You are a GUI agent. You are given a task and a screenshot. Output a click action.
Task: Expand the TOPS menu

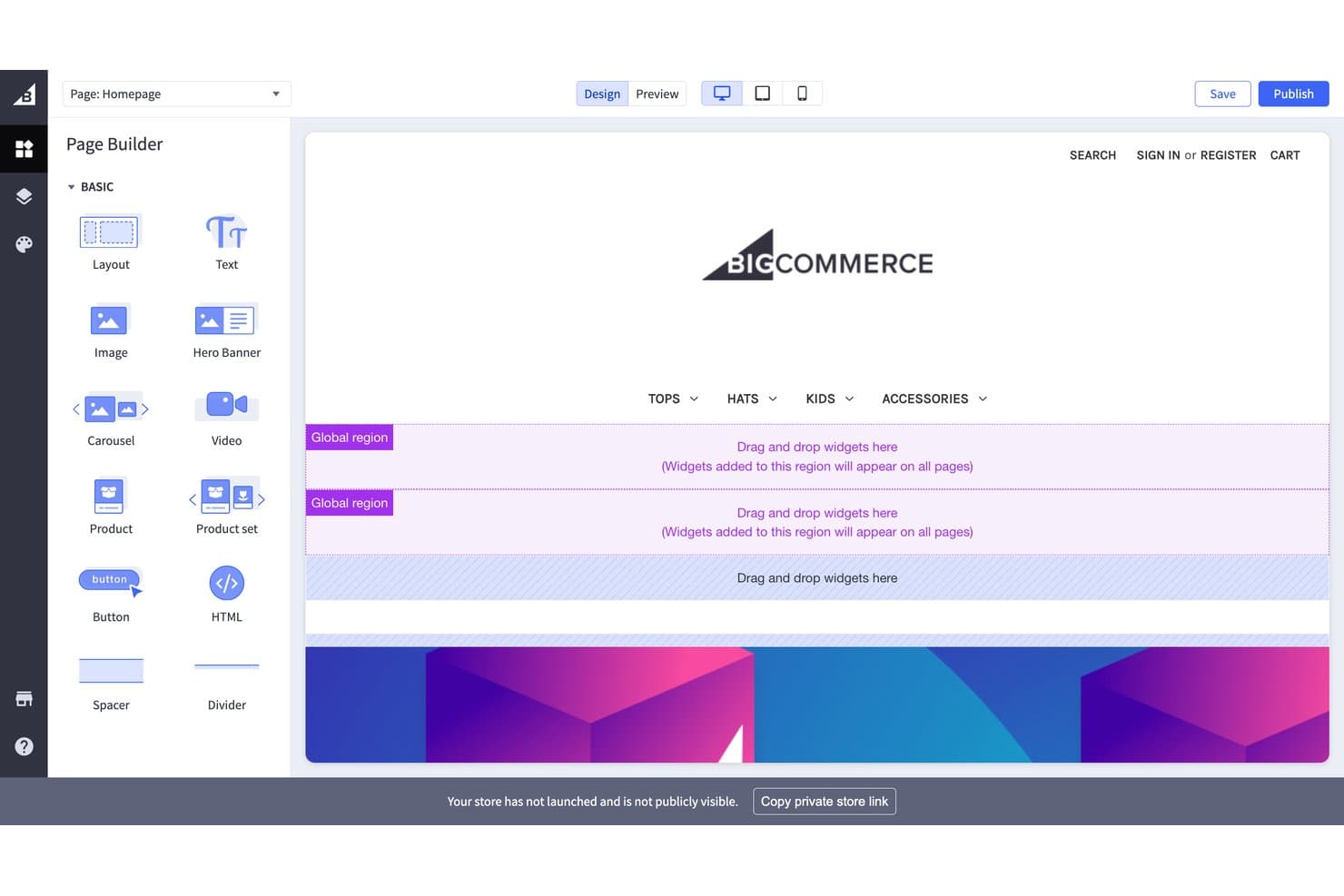[673, 399]
